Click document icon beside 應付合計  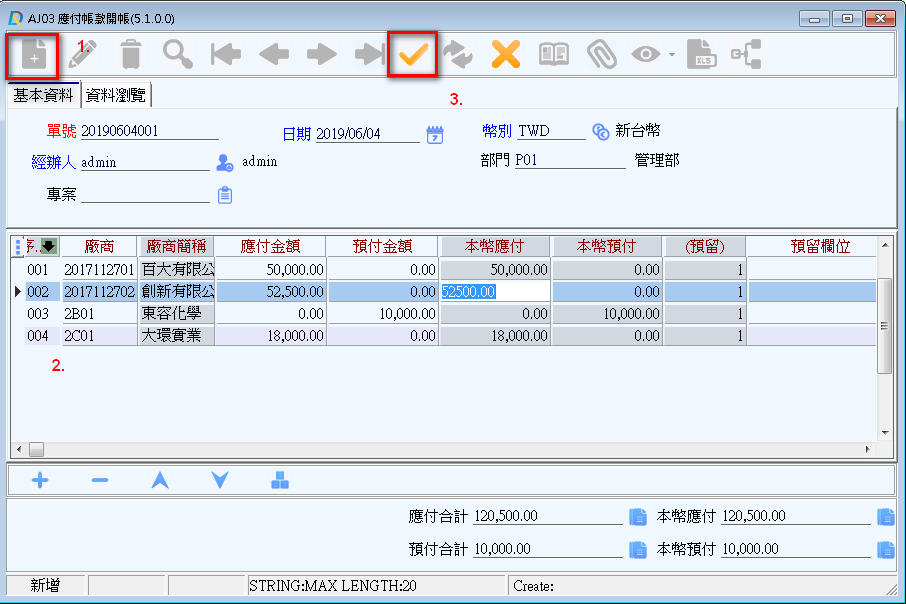pos(637,516)
